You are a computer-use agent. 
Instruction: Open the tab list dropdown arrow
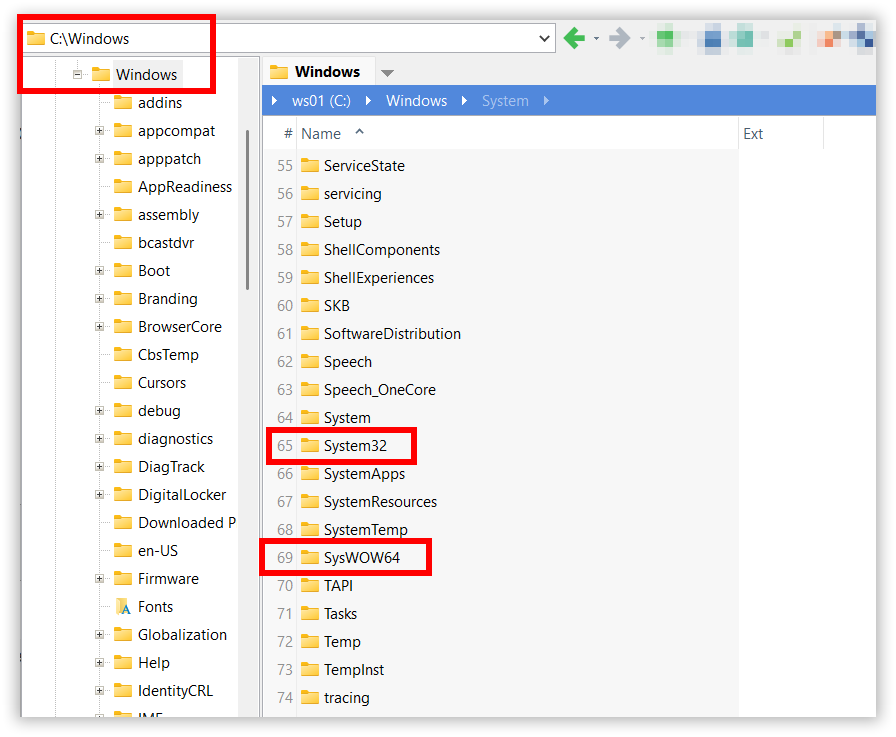coord(387,73)
